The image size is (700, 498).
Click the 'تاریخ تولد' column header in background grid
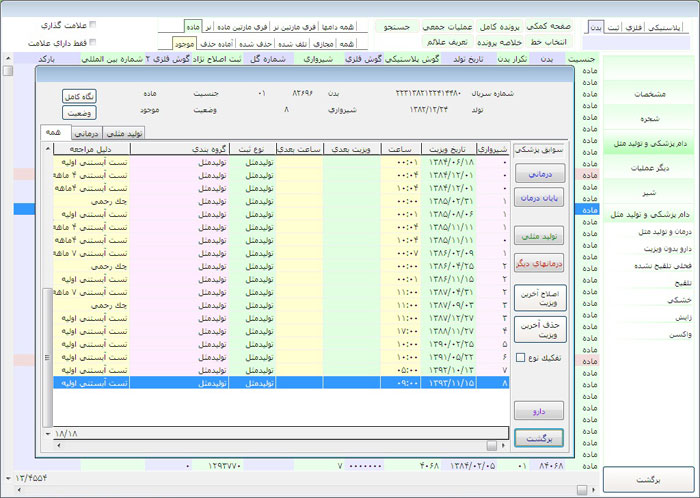[468, 59]
